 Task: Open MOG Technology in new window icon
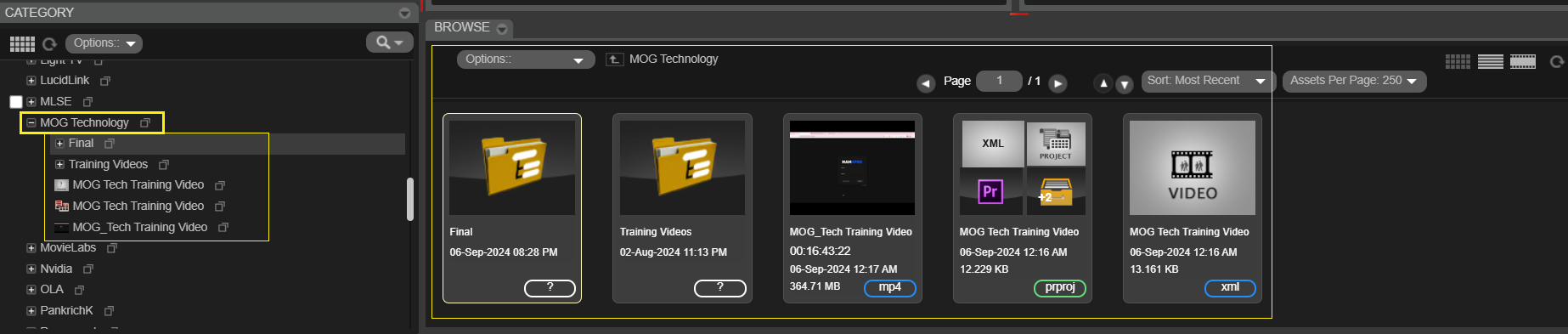pyautogui.click(x=145, y=123)
